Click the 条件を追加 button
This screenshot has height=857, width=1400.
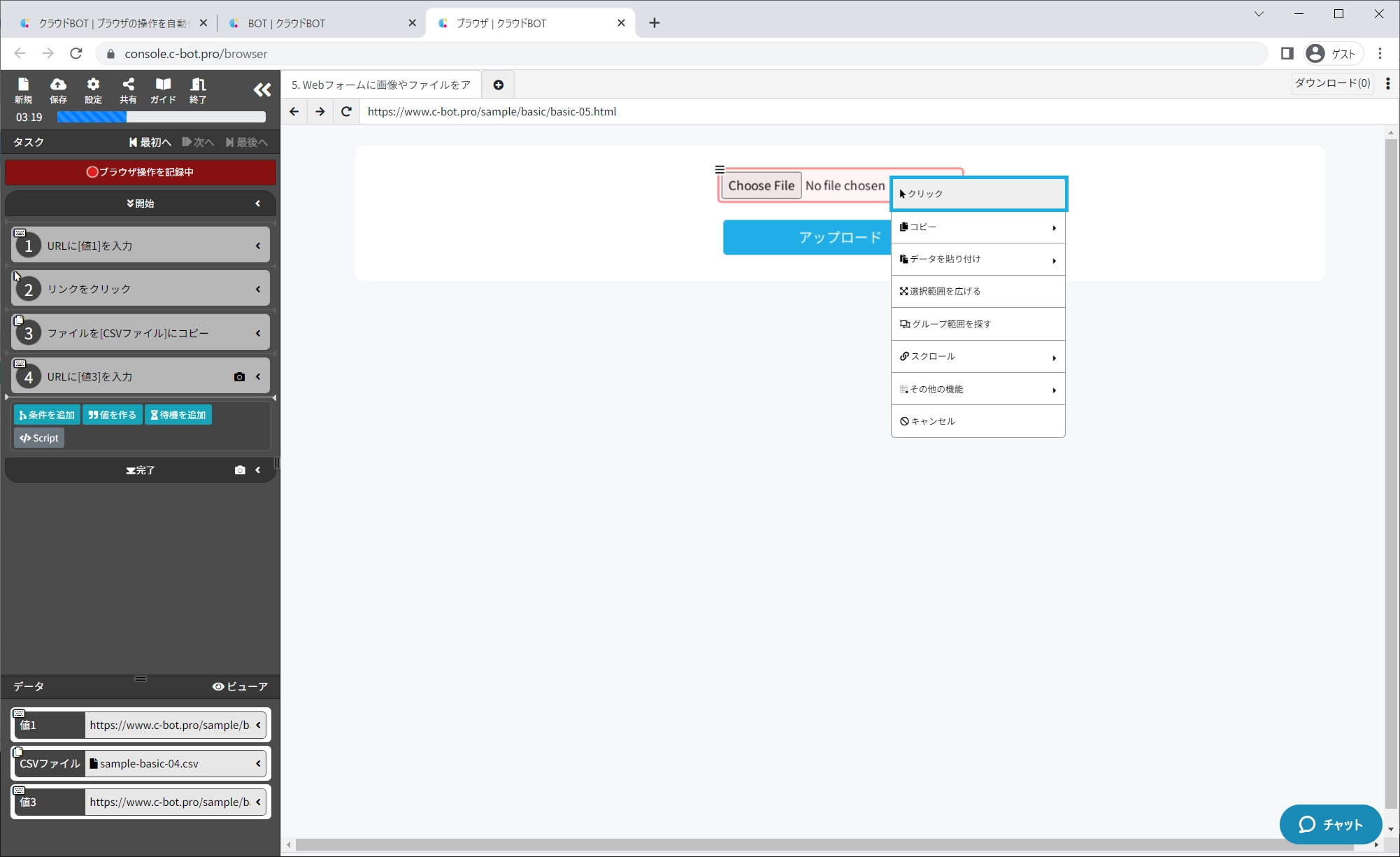47,415
